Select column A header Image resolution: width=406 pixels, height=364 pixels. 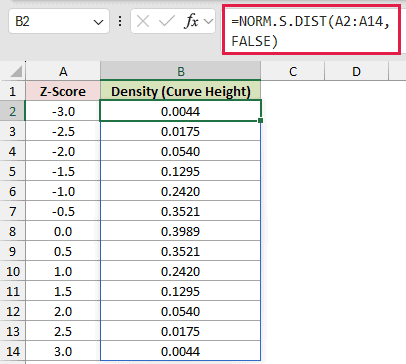click(x=63, y=71)
